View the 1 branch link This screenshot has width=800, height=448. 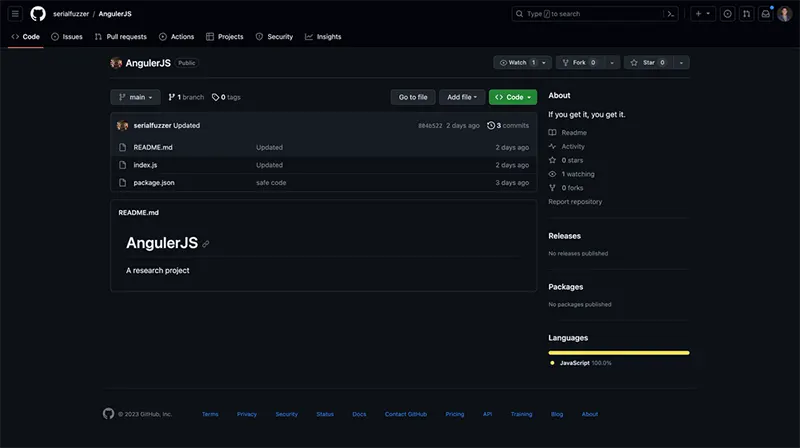pyautogui.click(x=186, y=97)
